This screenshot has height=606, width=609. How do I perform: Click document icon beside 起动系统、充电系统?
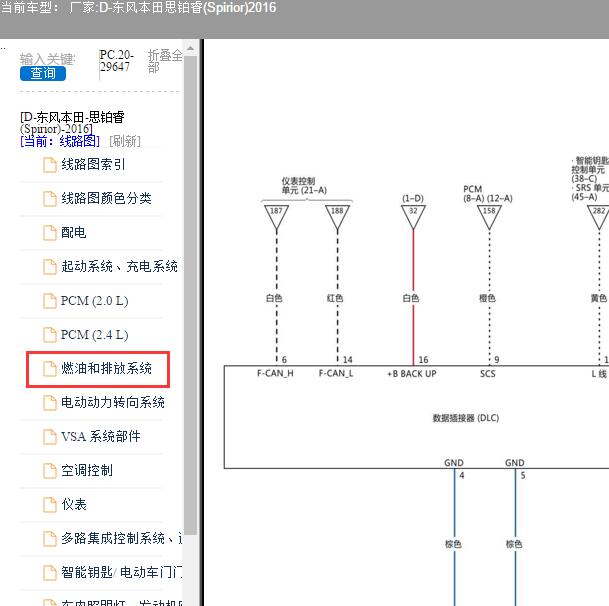click(50, 266)
